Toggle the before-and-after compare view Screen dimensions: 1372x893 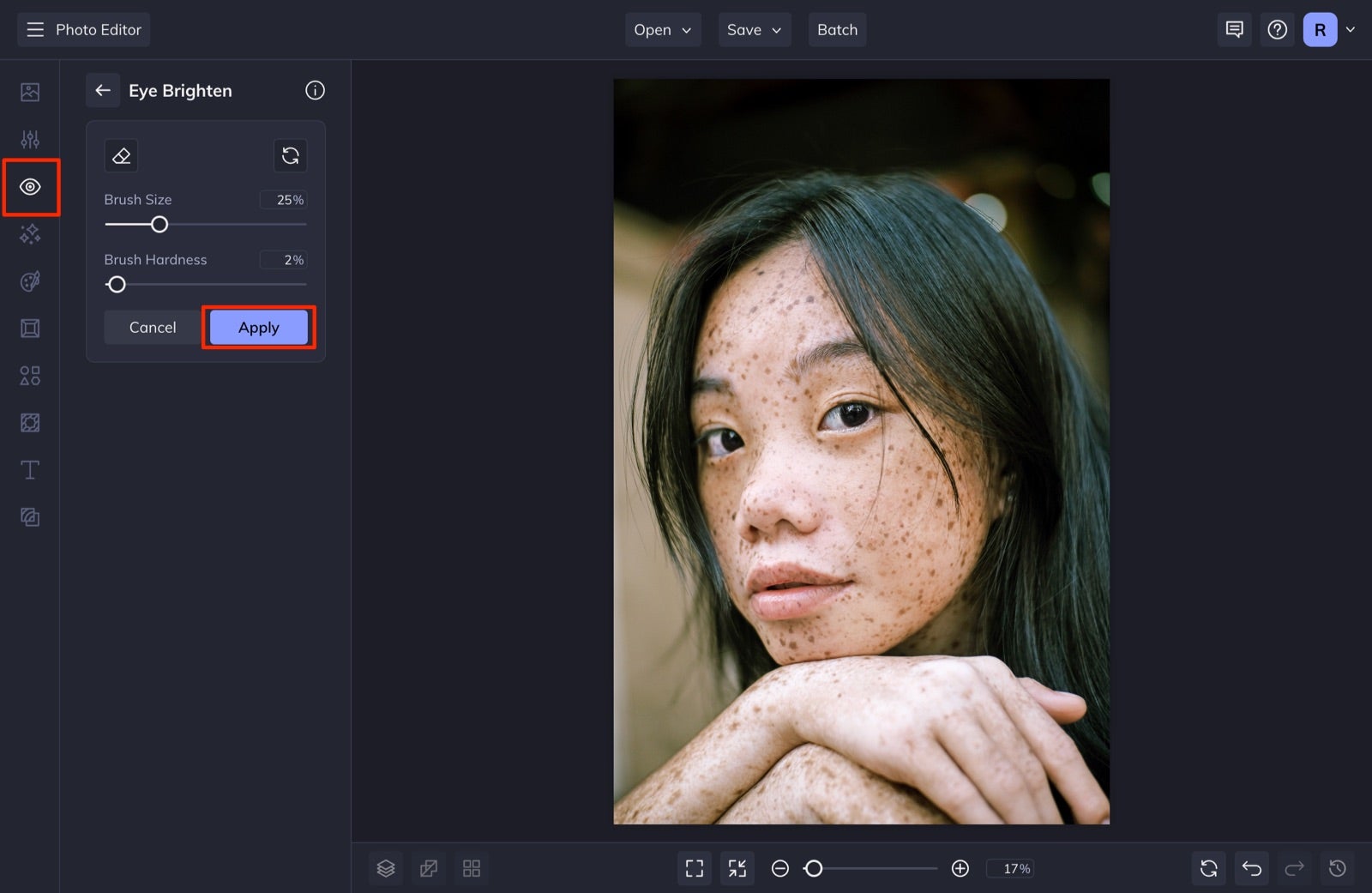click(x=429, y=868)
